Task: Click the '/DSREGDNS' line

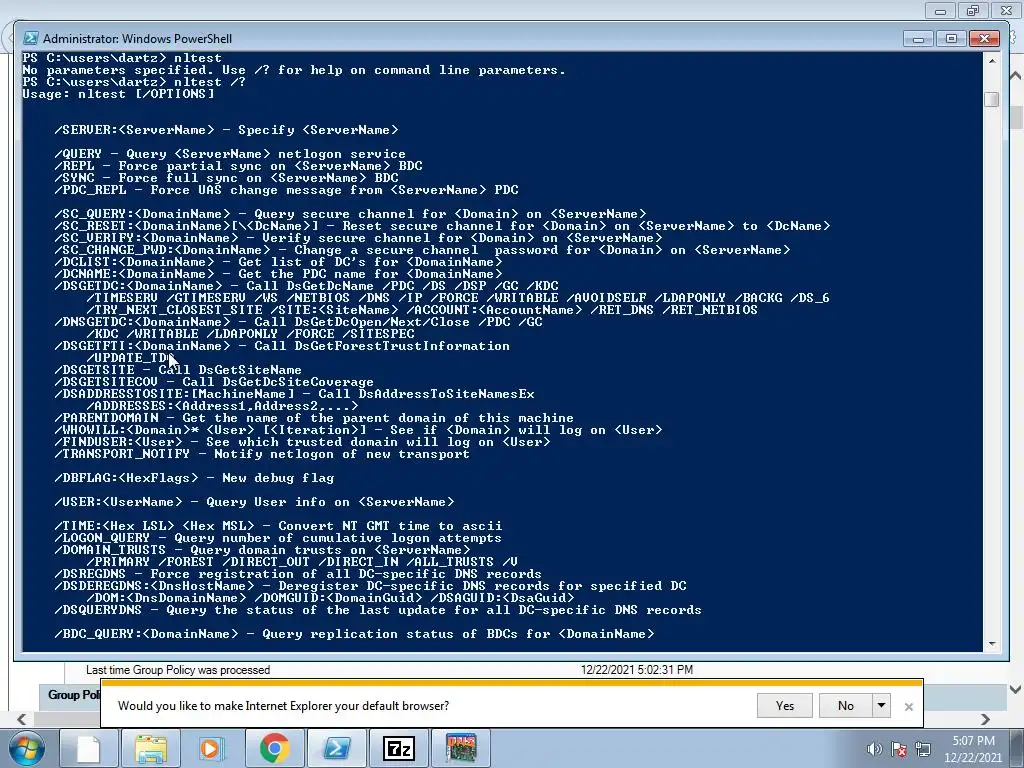Action: click(x=298, y=574)
